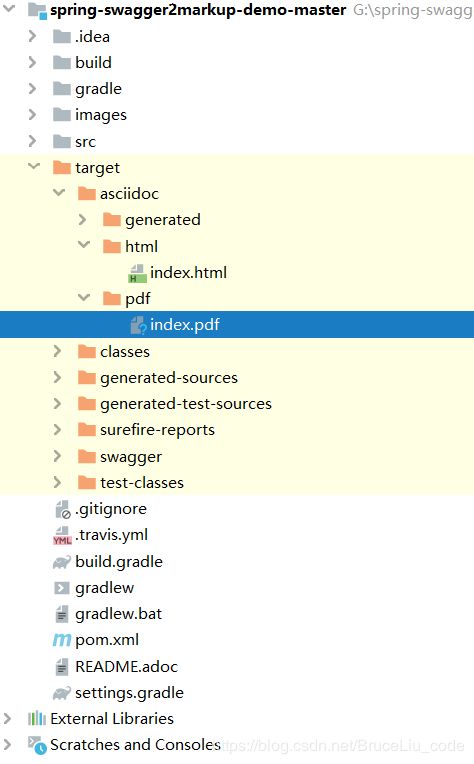Viewport: 474px width, 764px height.
Task: Collapse the project root node chevron
Action: point(9,8)
